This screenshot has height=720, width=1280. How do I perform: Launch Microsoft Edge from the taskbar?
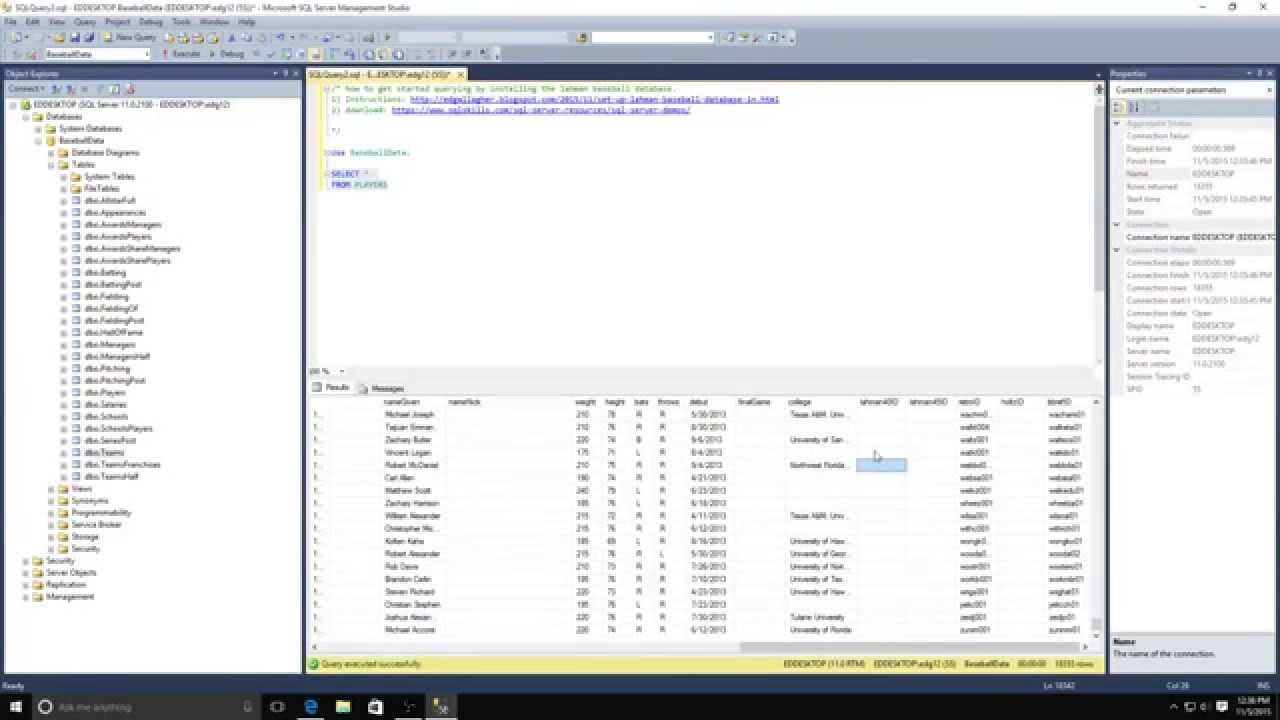(311, 707)
